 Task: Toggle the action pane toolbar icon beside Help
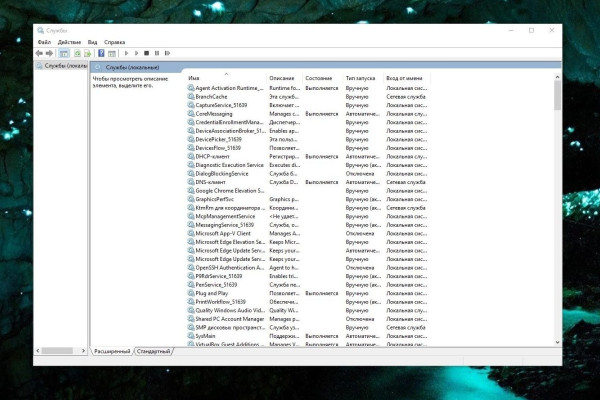pyautogui.click(x=112, y=53)
